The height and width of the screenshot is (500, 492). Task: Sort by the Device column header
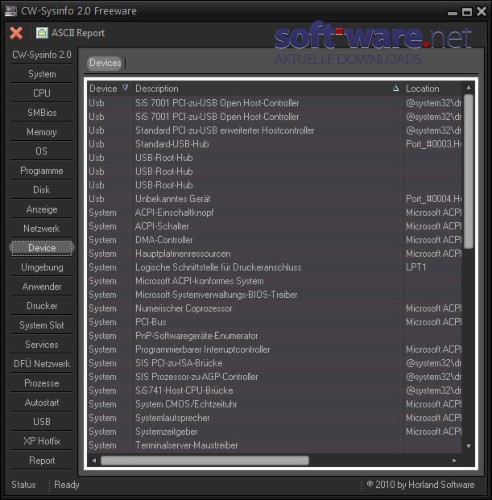pyautogui.click(x=109, y=88)
